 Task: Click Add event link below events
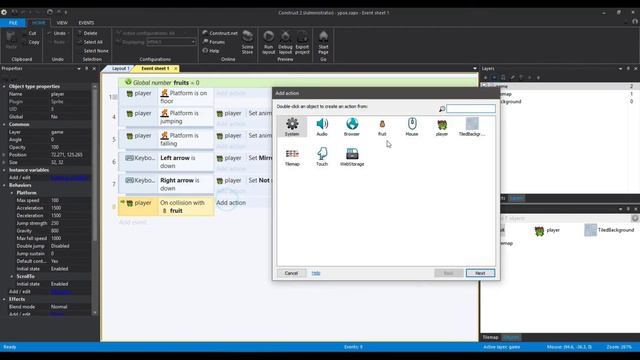pos(133,222)
